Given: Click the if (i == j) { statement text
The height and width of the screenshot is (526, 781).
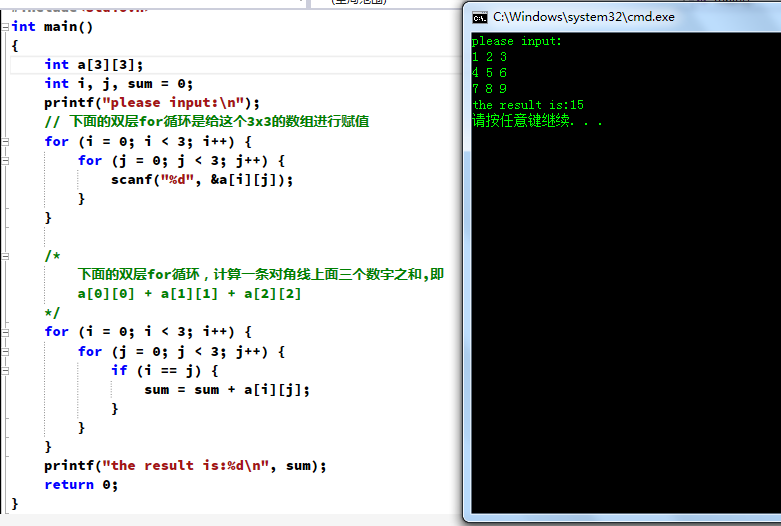Looking at the screenshot, I should [x=164, y=371].
